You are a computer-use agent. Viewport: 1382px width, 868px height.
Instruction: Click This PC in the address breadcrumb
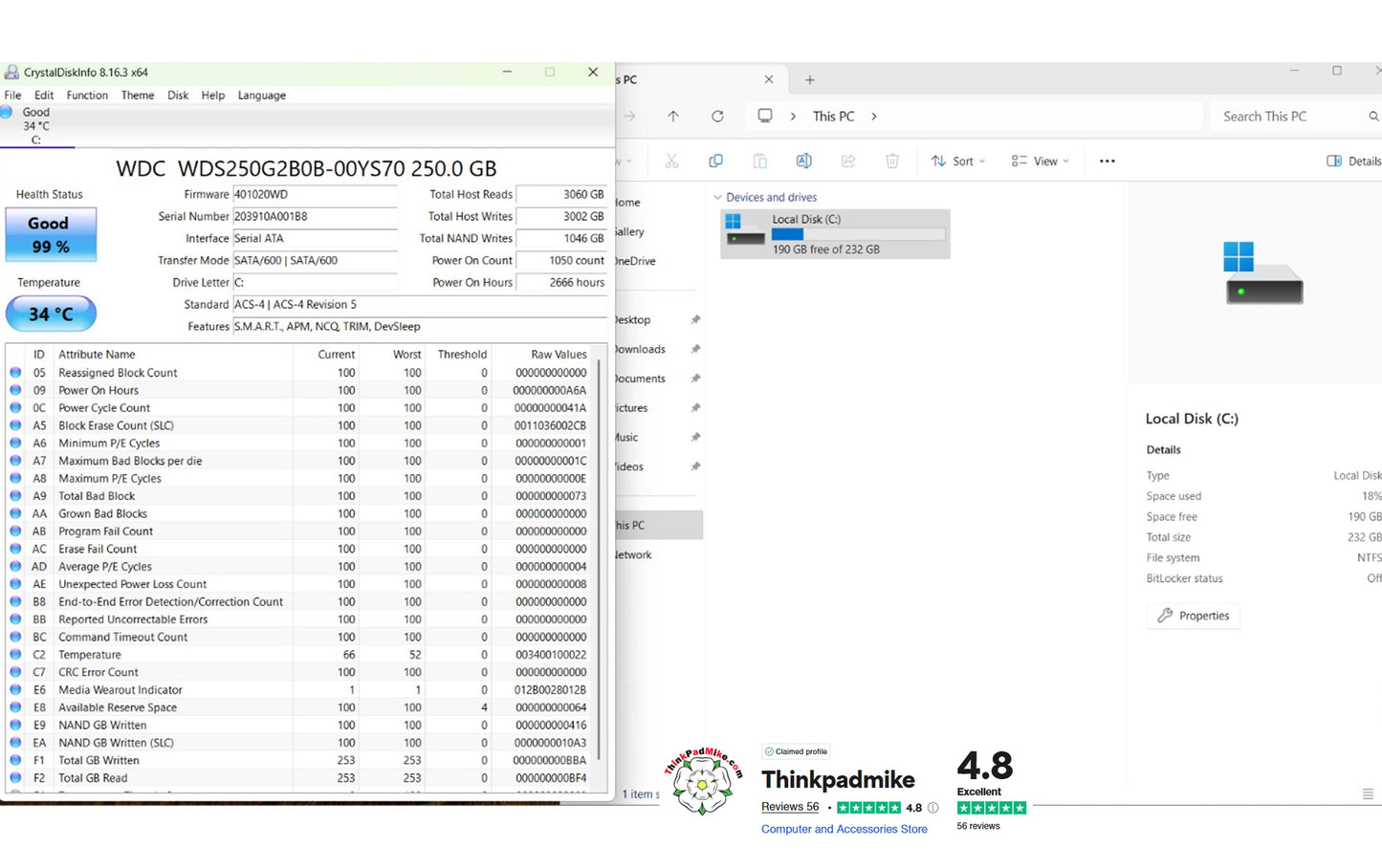click(x=834, y=117)
